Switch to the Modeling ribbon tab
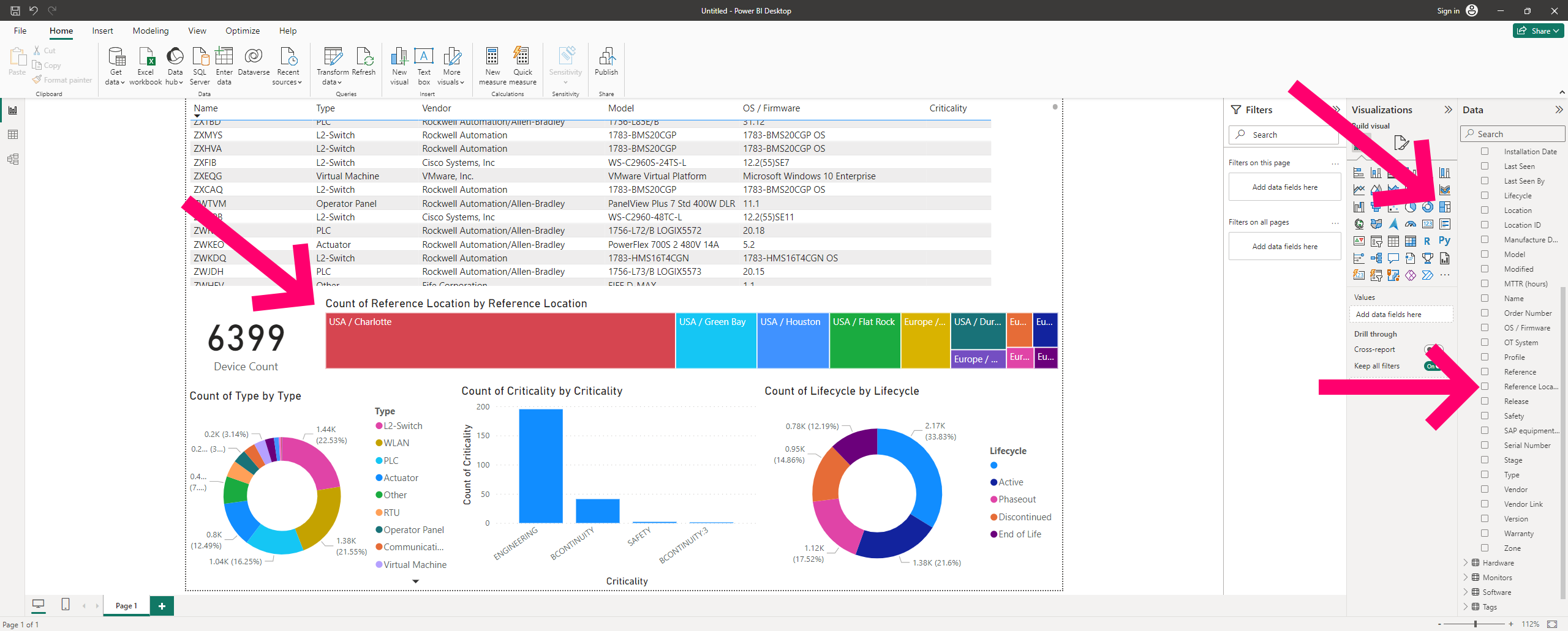The width and height of the screenshot is (1568, 631). coord(150,31)
